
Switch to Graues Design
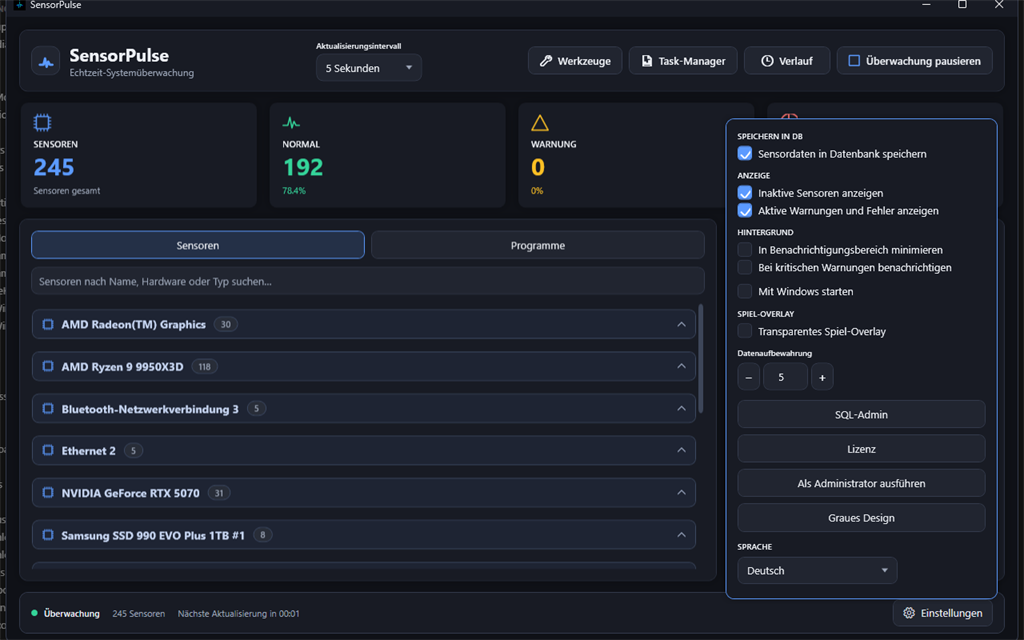coord(861,518)
